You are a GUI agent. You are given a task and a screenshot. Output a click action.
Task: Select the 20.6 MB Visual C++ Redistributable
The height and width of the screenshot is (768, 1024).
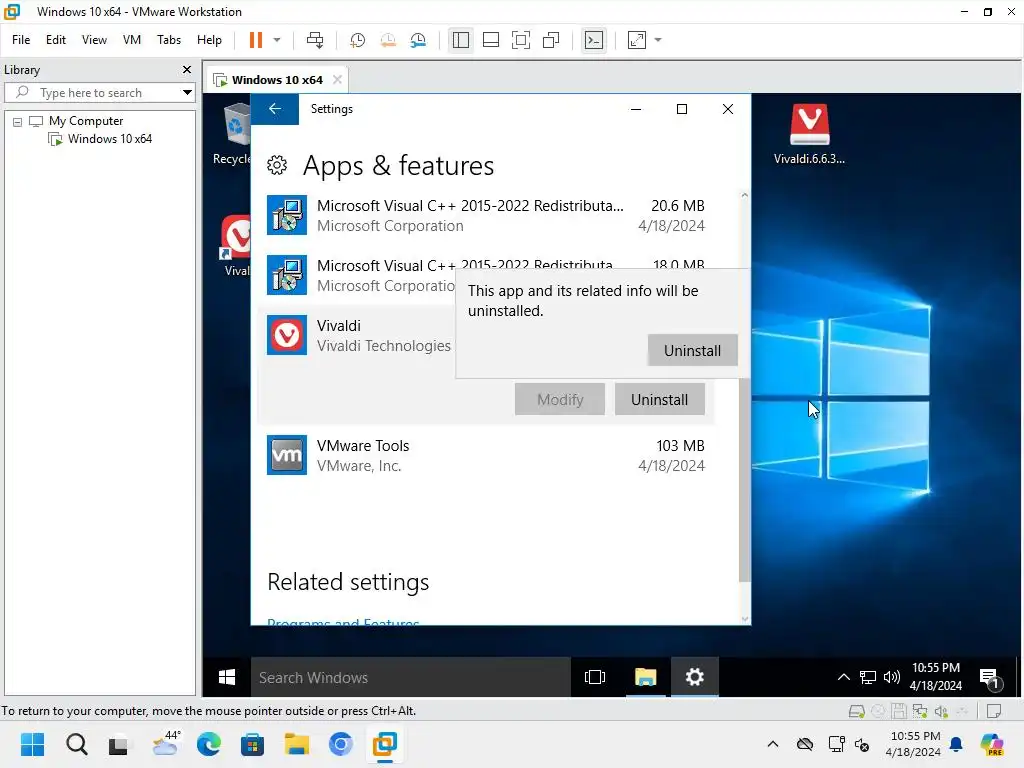click(486, 216)
